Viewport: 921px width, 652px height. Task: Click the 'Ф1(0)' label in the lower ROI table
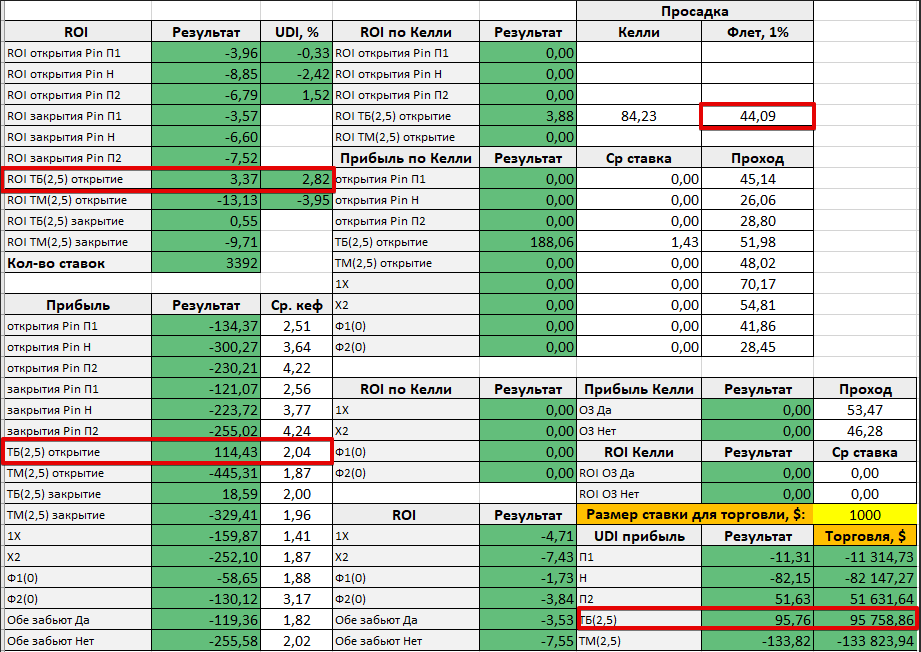point(406,578)
